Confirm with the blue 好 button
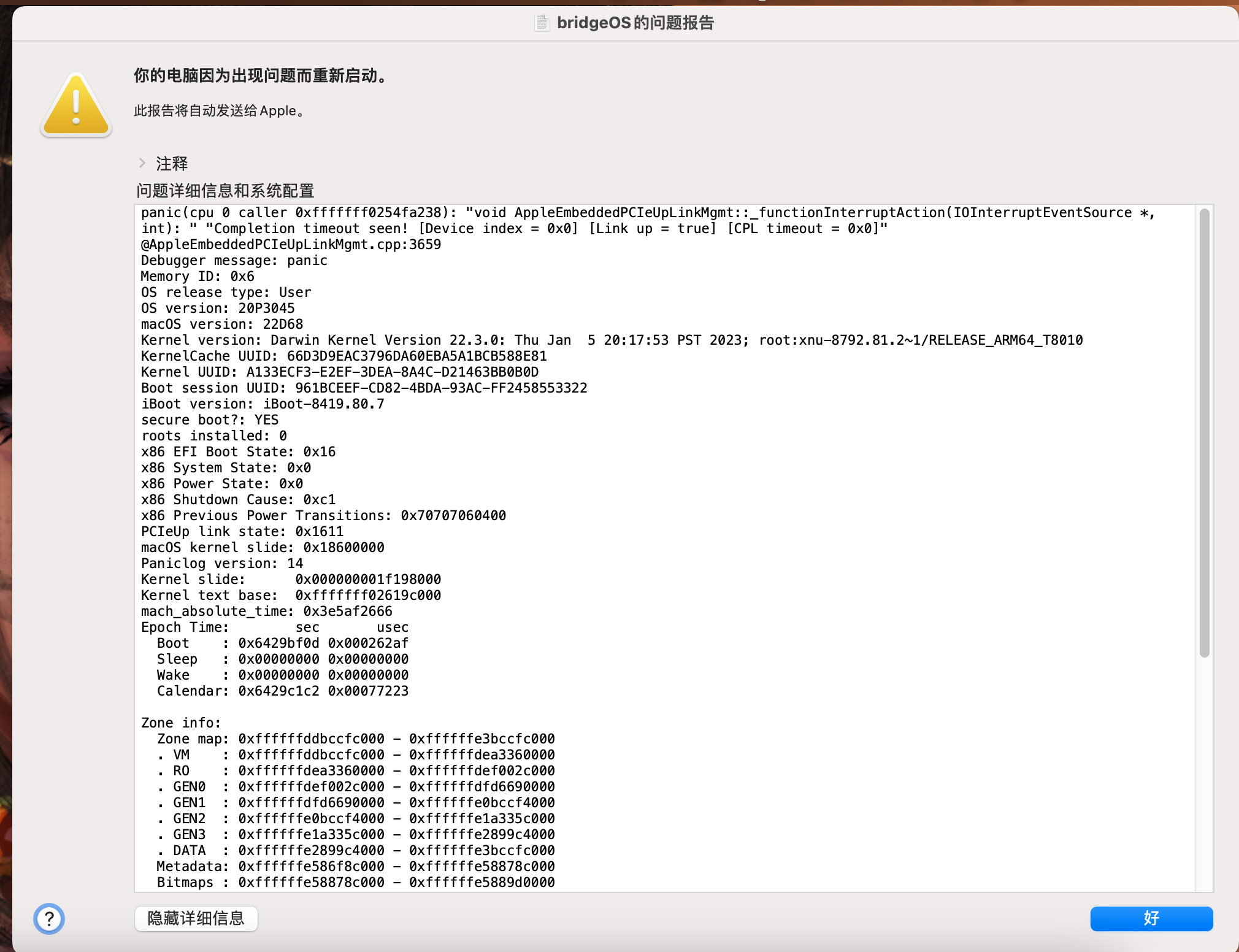 [x=1151, y=918]
